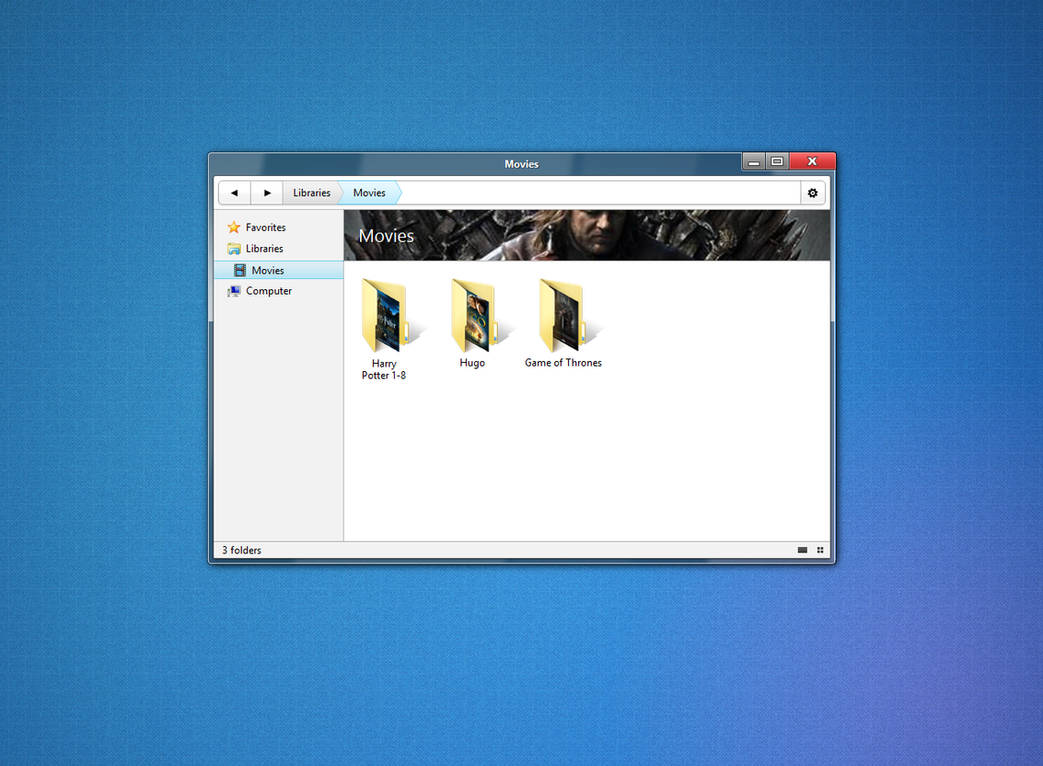Switch to large icons grid view
1043x766 pixels.
[820, 550]
